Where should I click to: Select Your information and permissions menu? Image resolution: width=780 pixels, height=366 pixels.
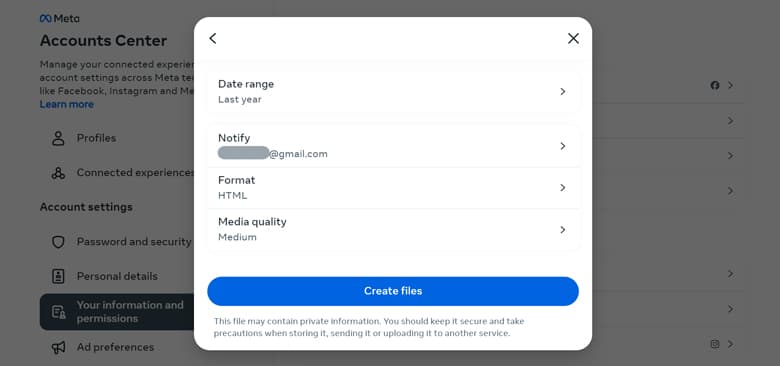pos(117,312)
